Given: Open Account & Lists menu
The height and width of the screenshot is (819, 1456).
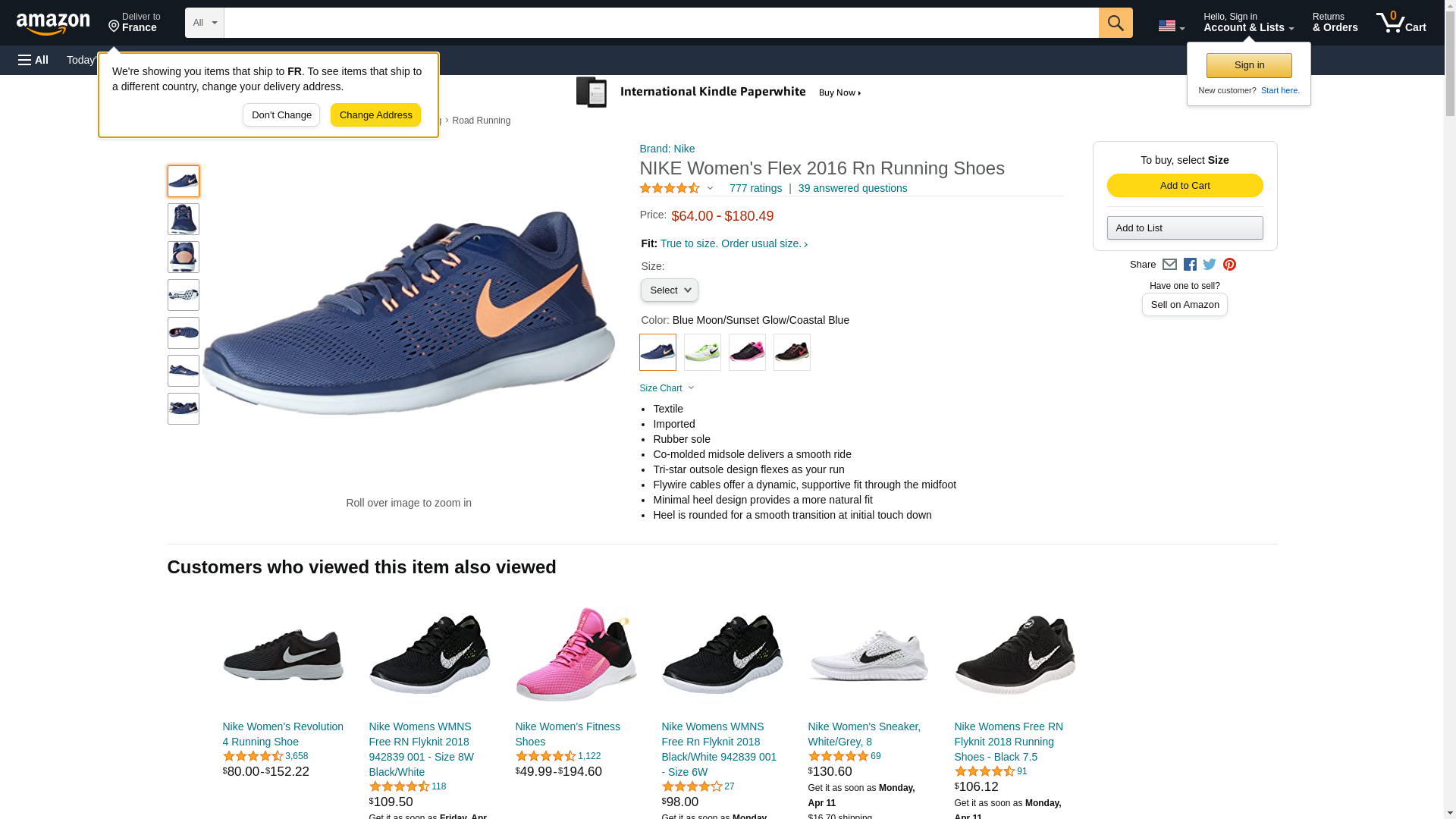Looking at the screenshot, I should tap(1248, 23).
